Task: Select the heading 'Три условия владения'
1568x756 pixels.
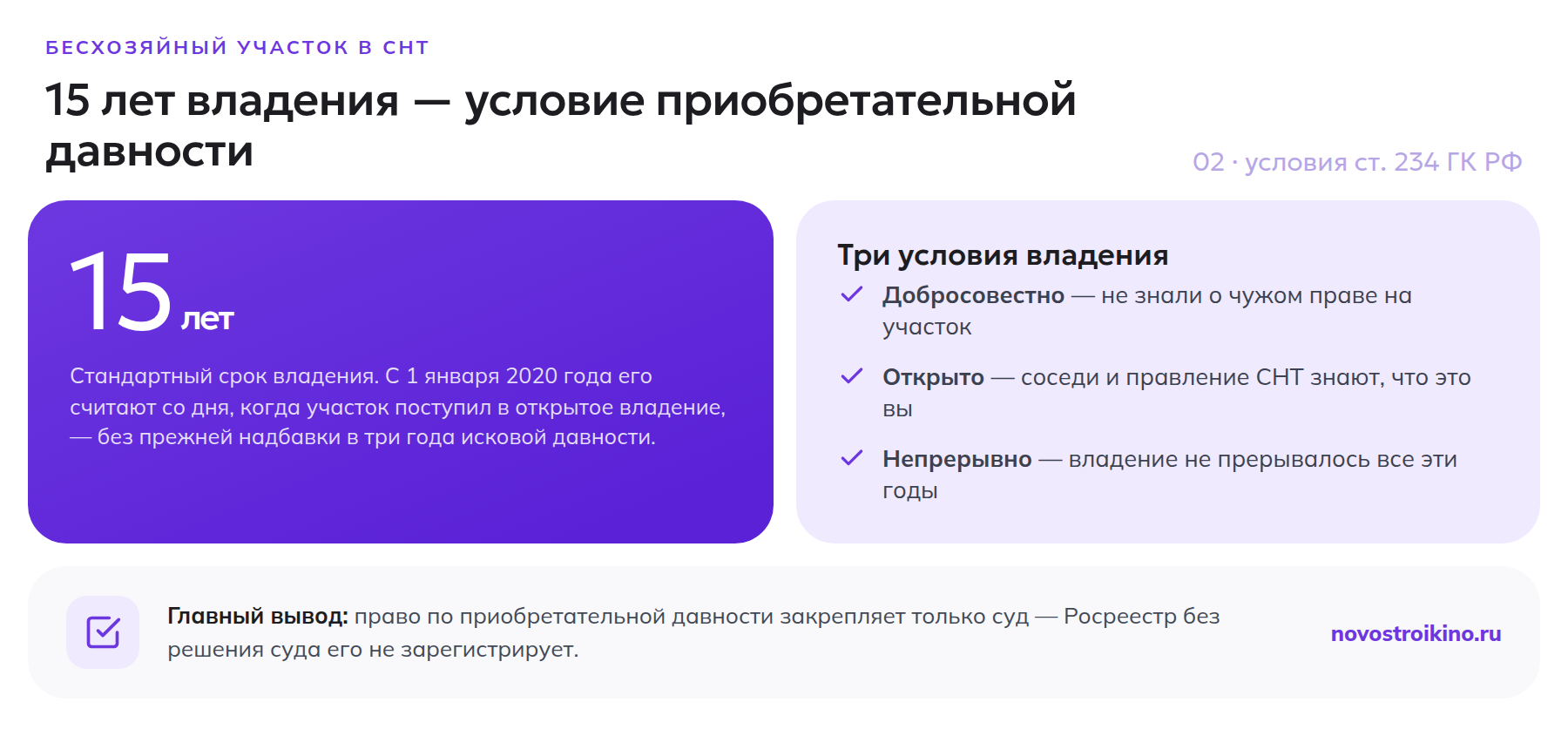Action: pyautogui.click(x=1003, y=255)
